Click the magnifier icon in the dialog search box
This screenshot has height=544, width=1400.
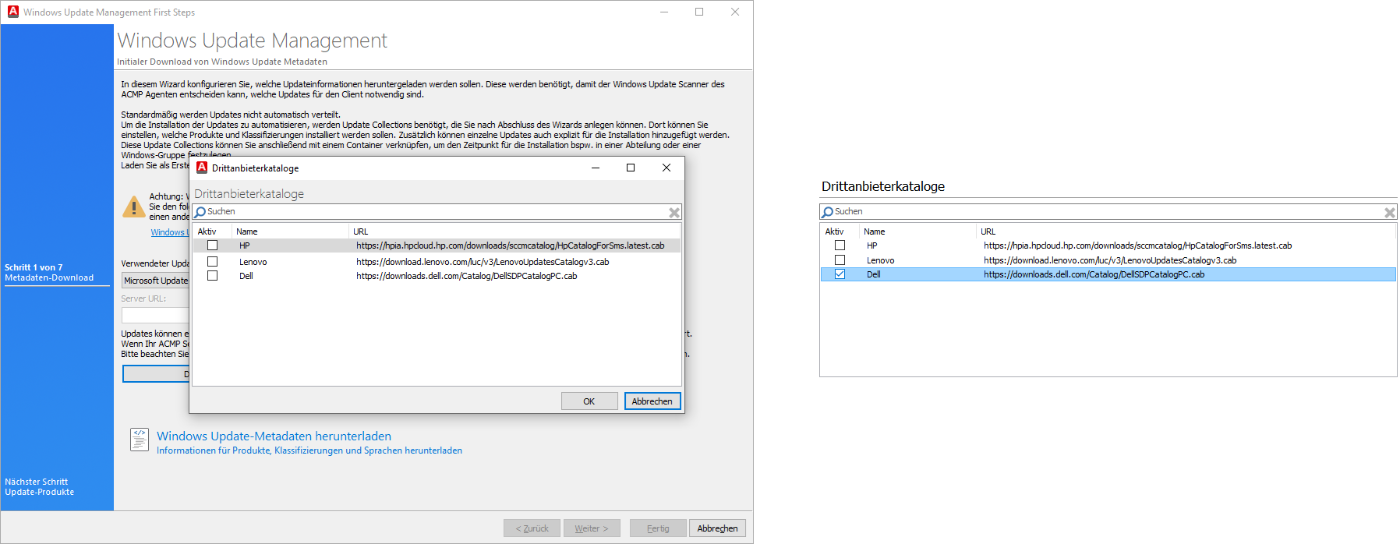[x=200, y=212]
